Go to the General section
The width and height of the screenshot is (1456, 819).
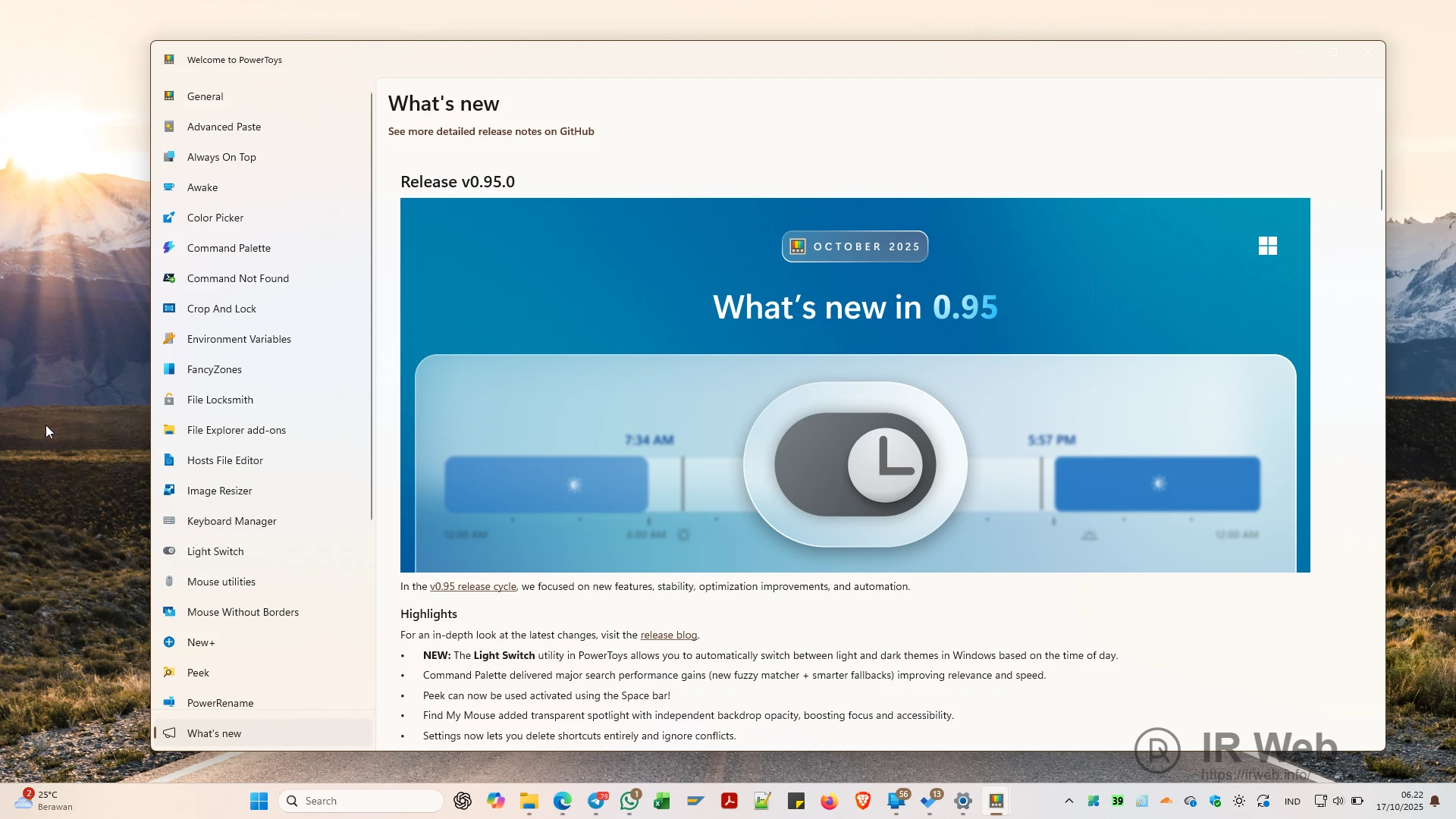coord(205,96)
